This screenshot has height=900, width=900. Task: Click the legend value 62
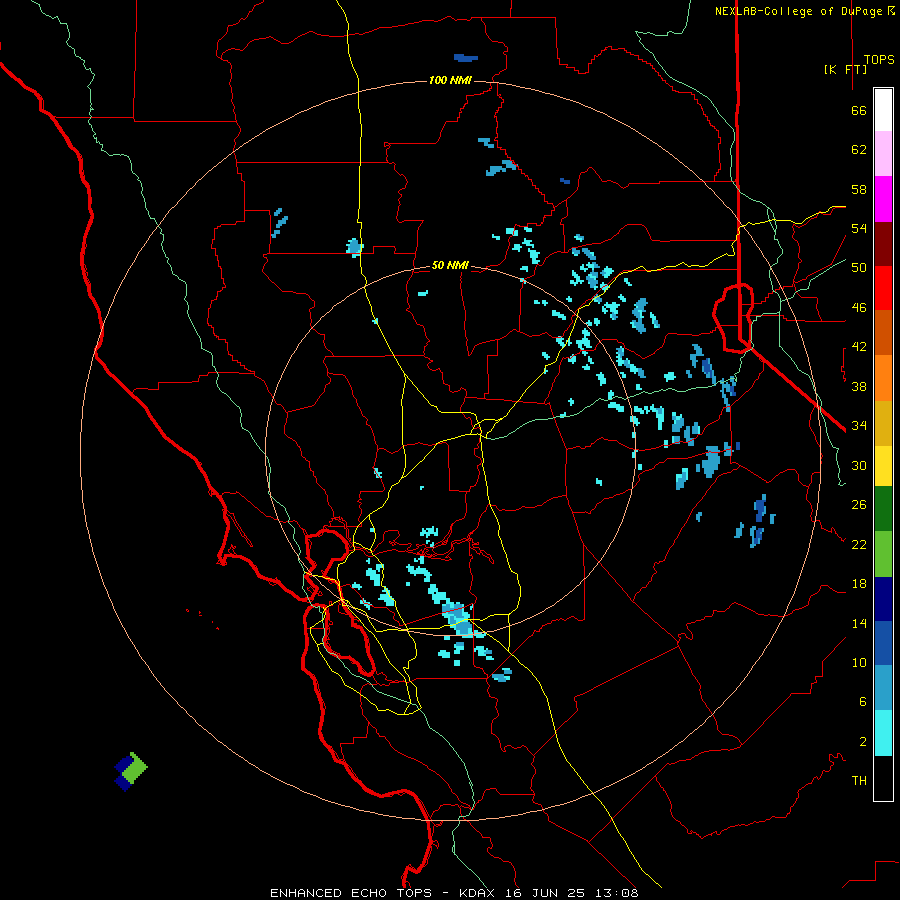click(859, 150)
